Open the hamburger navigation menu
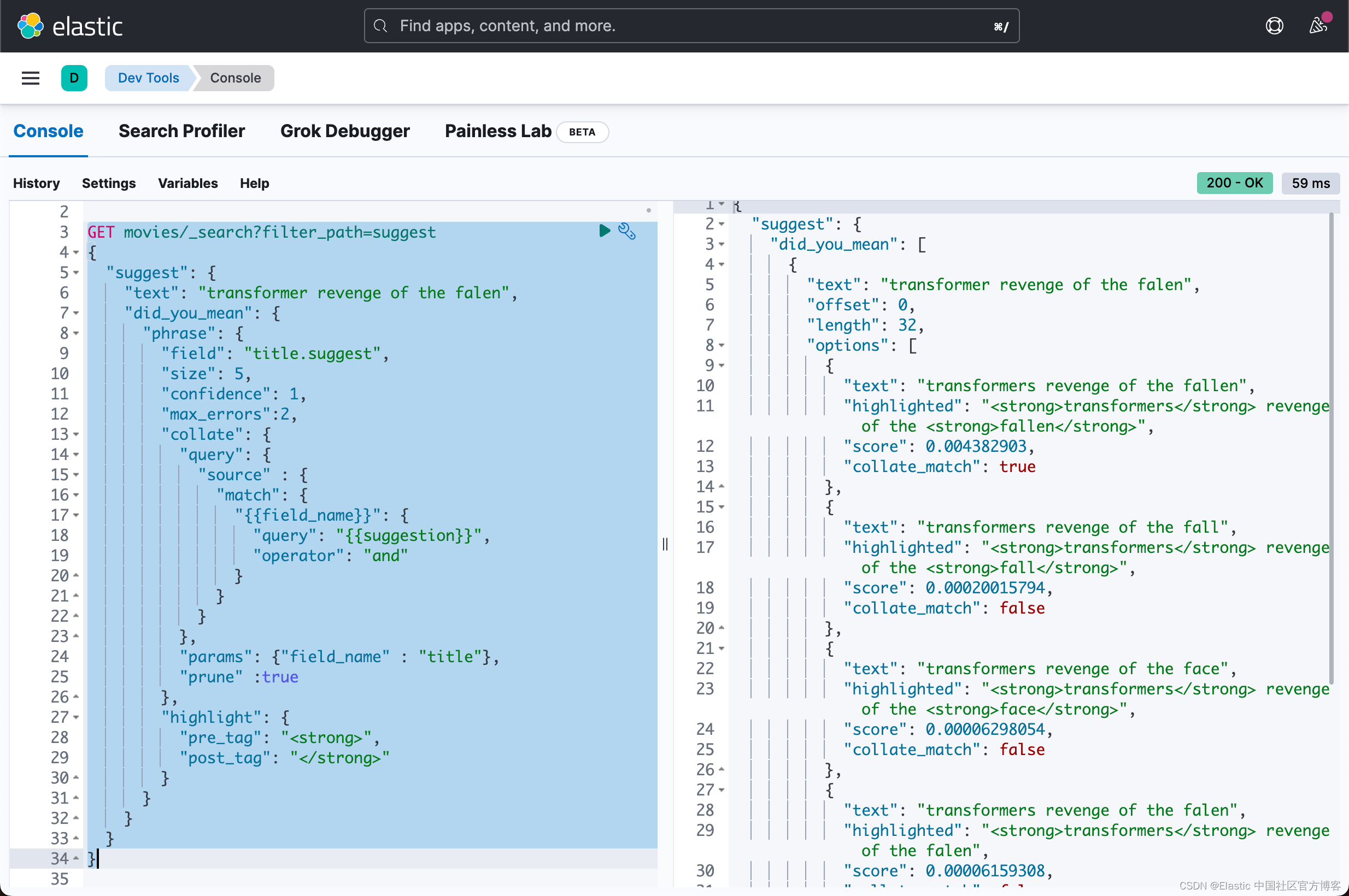 tap(30, 78)
